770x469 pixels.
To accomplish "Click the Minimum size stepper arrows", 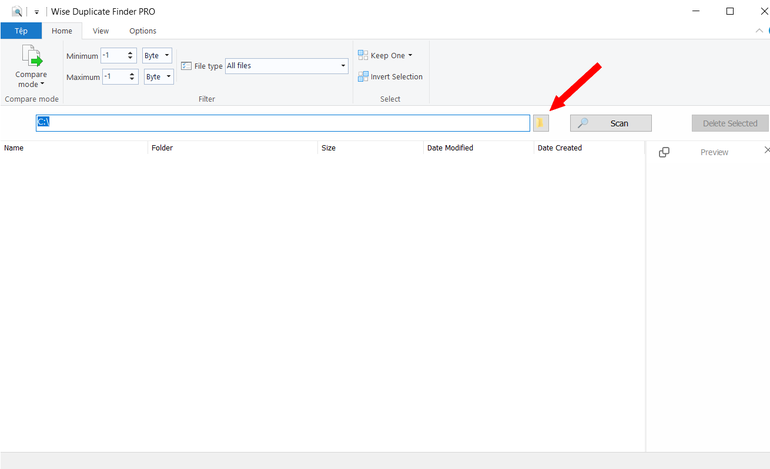I will click(x=130, y=55).
